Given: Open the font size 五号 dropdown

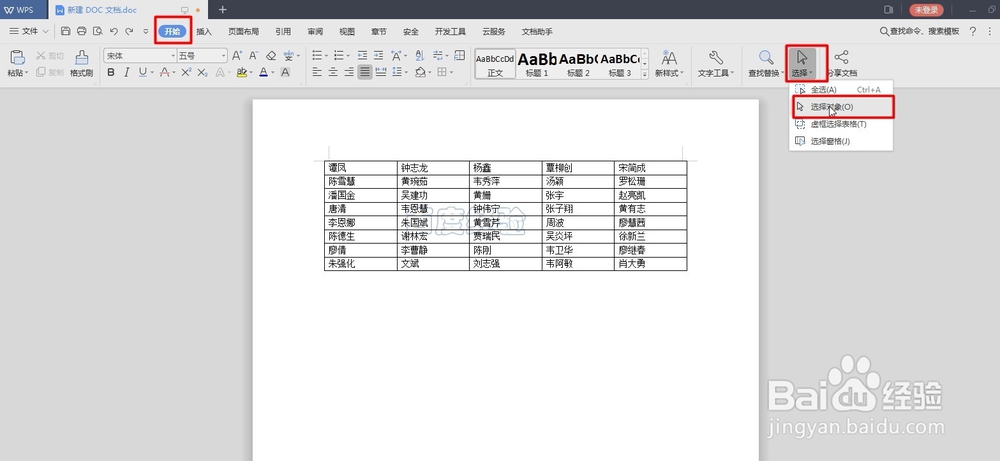Looking at the screenshot, I should click(x=223, y=56).
